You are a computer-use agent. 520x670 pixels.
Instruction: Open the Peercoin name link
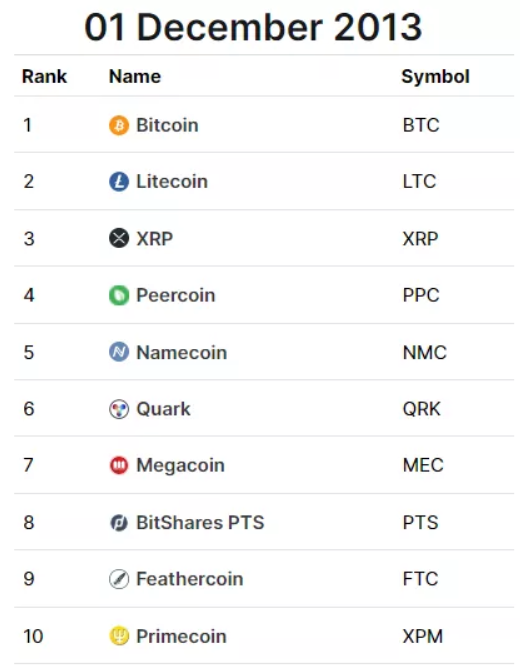pos(176,295)
